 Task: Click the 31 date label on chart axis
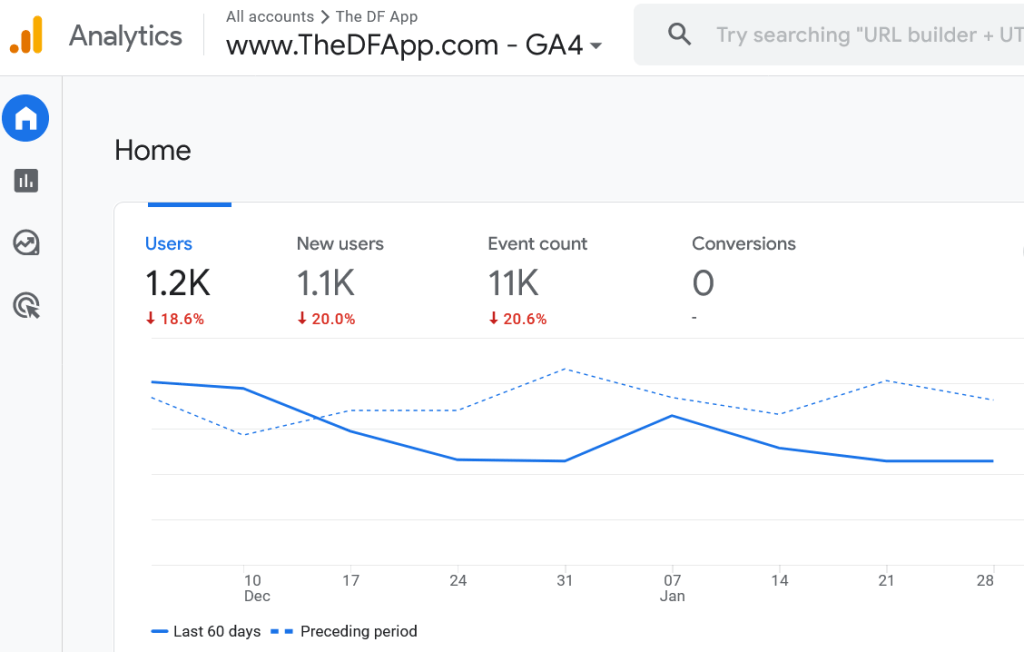coord(565,580)
